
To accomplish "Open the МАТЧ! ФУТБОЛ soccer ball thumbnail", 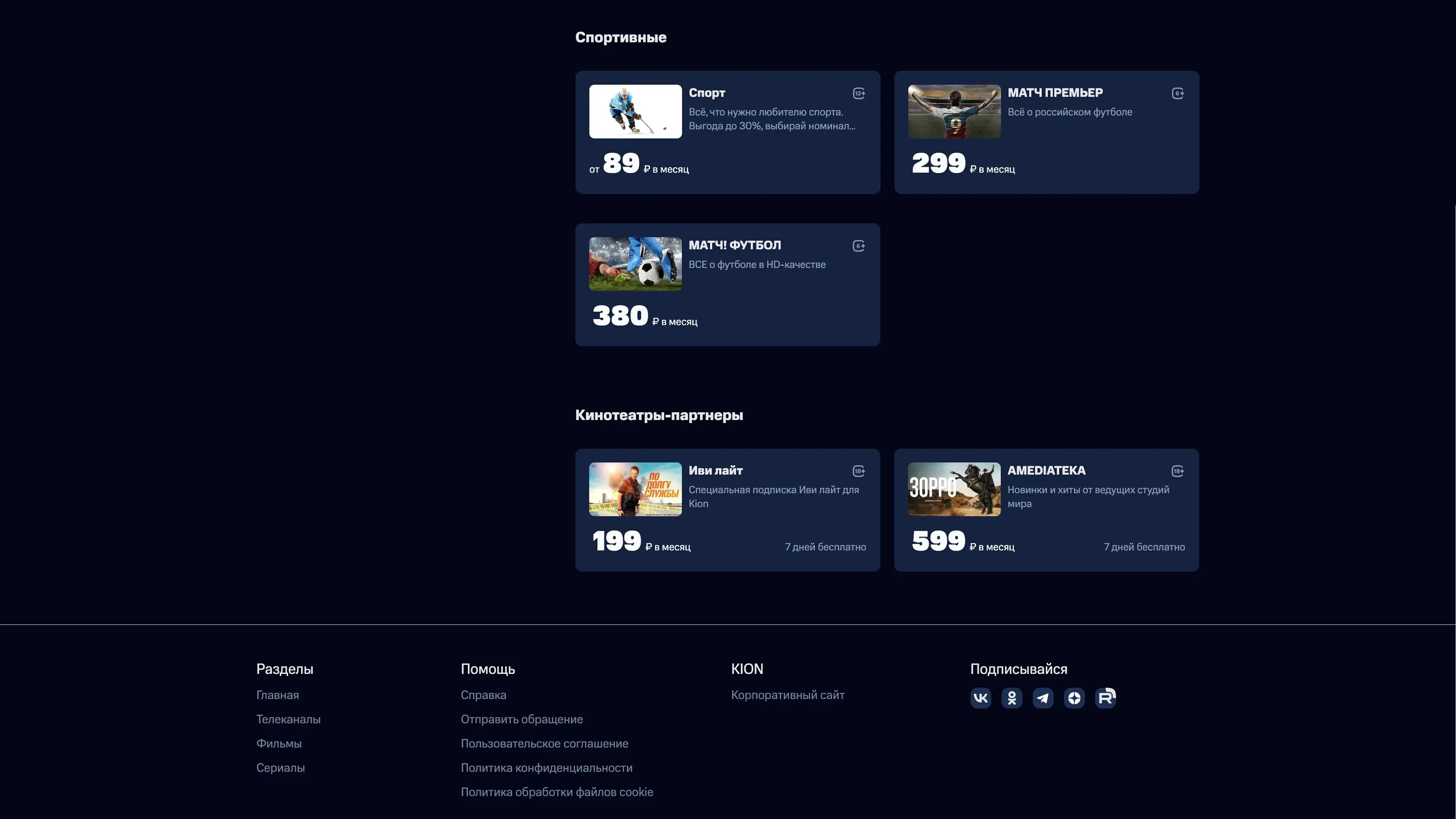I will click(x=635, y=264).
